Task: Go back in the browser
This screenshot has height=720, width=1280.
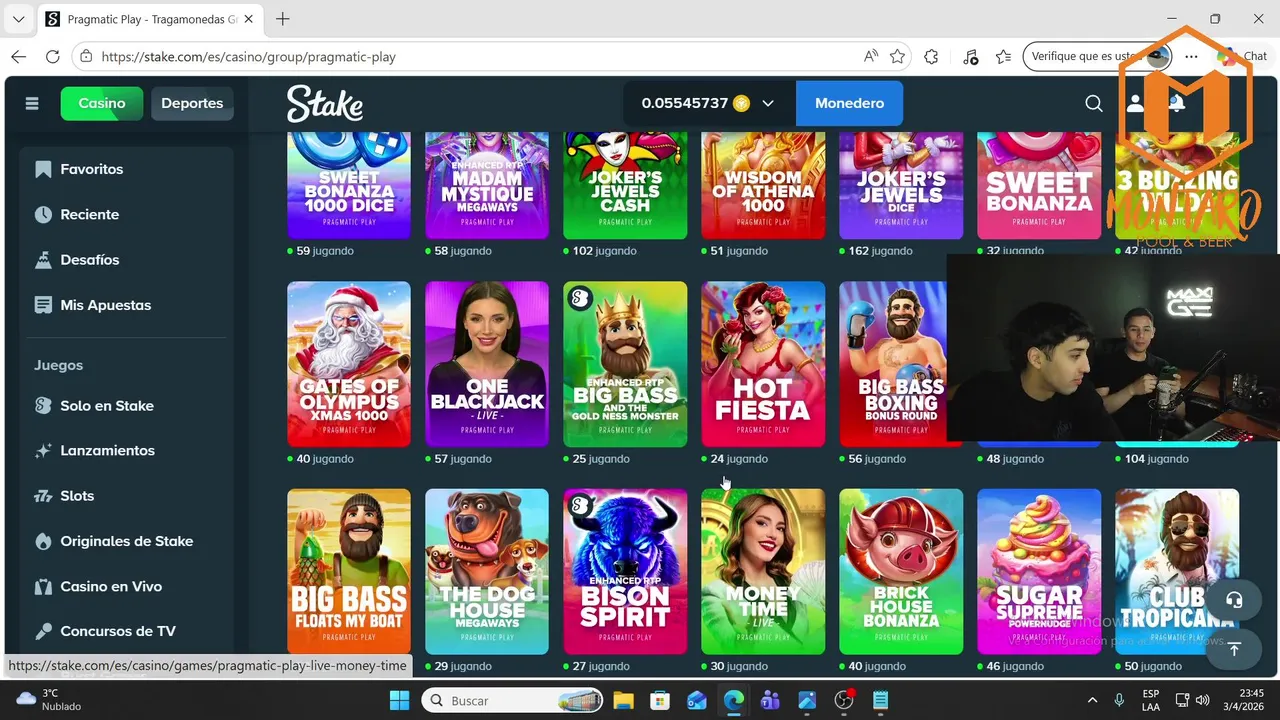Action: (x=19, y=57)
